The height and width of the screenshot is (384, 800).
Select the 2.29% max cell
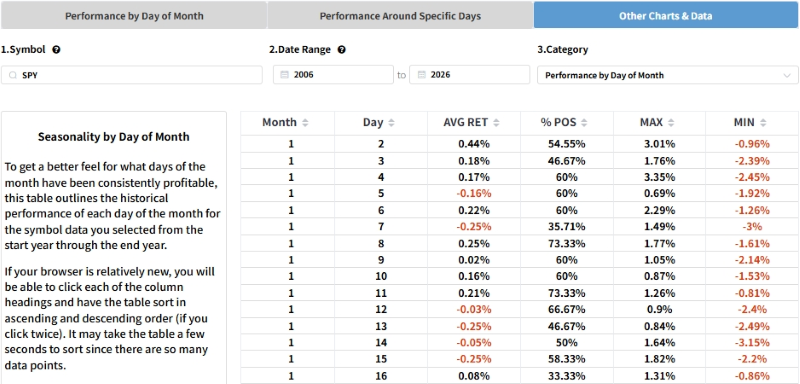tap(660, 210)
